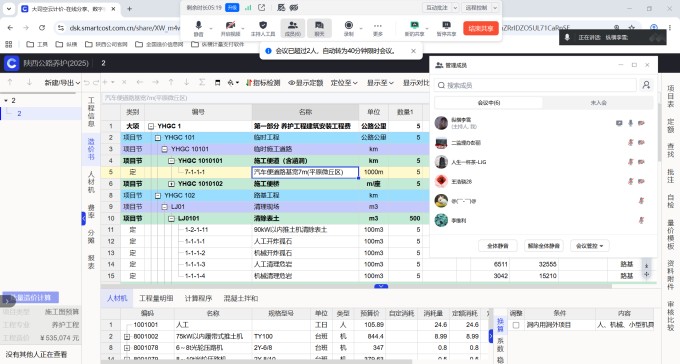
Task: Start video in the meeting toolbar
Action: coord(230,28)
